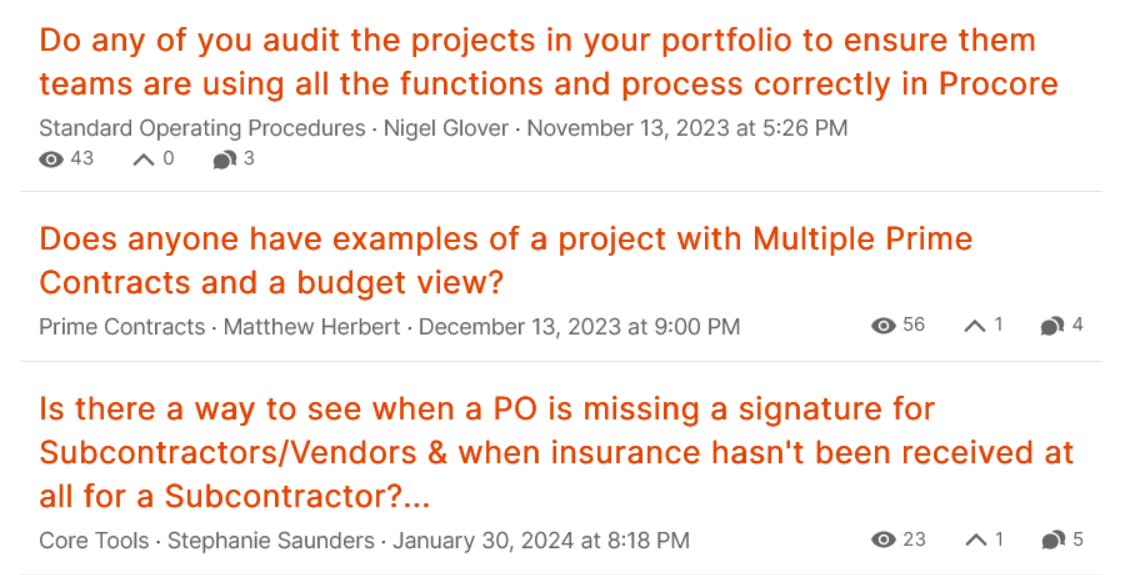Click comments icon on Matthew Herbert post
Image resolution: width=1148 pixels, height=575 pixels.
[1052, 326]
